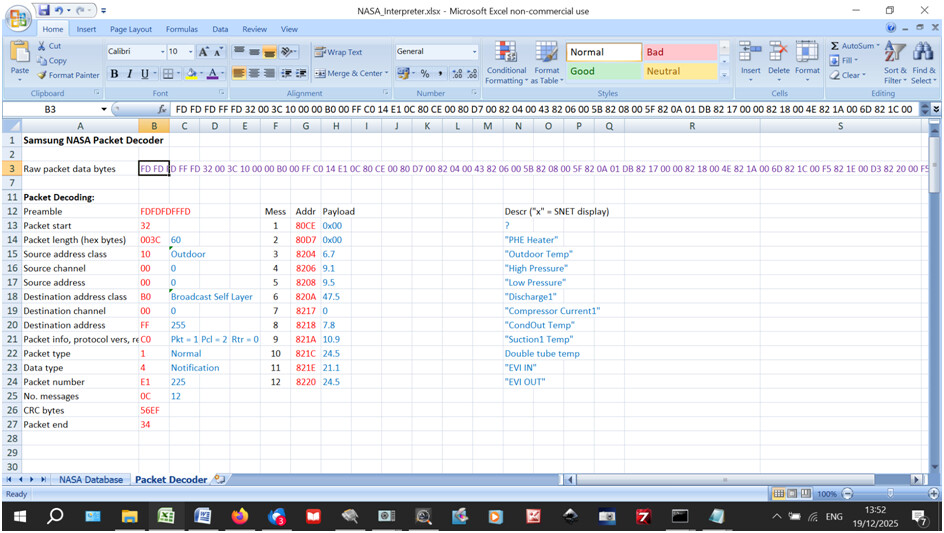
Task: Click the Conditional Formatting icon
Action: pyautogui.click(x=506, y=54)
